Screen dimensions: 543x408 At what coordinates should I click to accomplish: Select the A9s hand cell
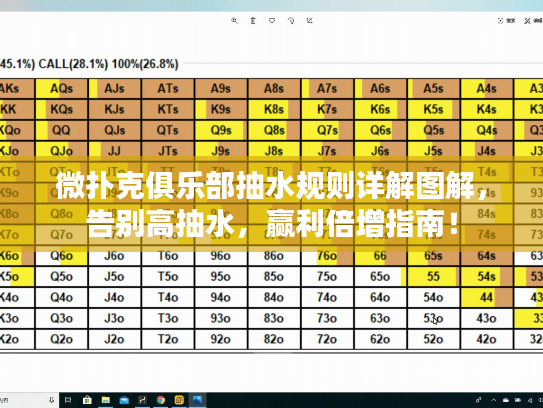pyautogui.click(x=221, y=89)
